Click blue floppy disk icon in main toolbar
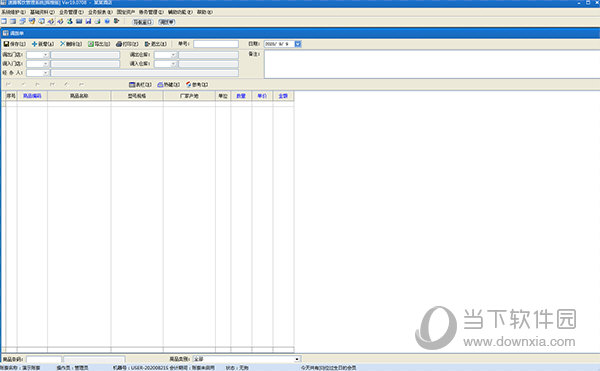The height and width of the screenshot is (371, 600). coord(88,21)
